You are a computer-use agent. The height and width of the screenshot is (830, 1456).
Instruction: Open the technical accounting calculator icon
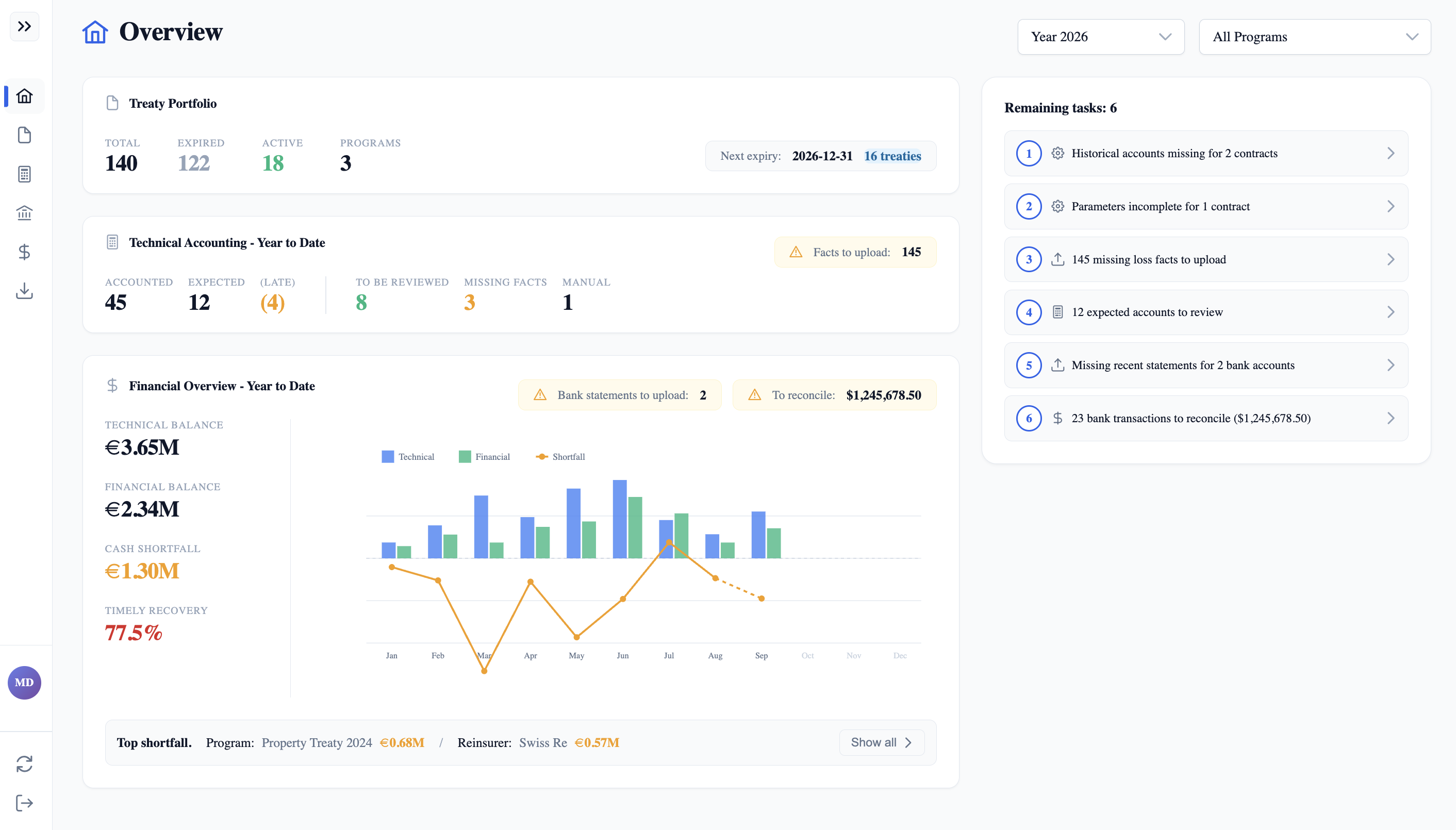(x=24, y=174)
